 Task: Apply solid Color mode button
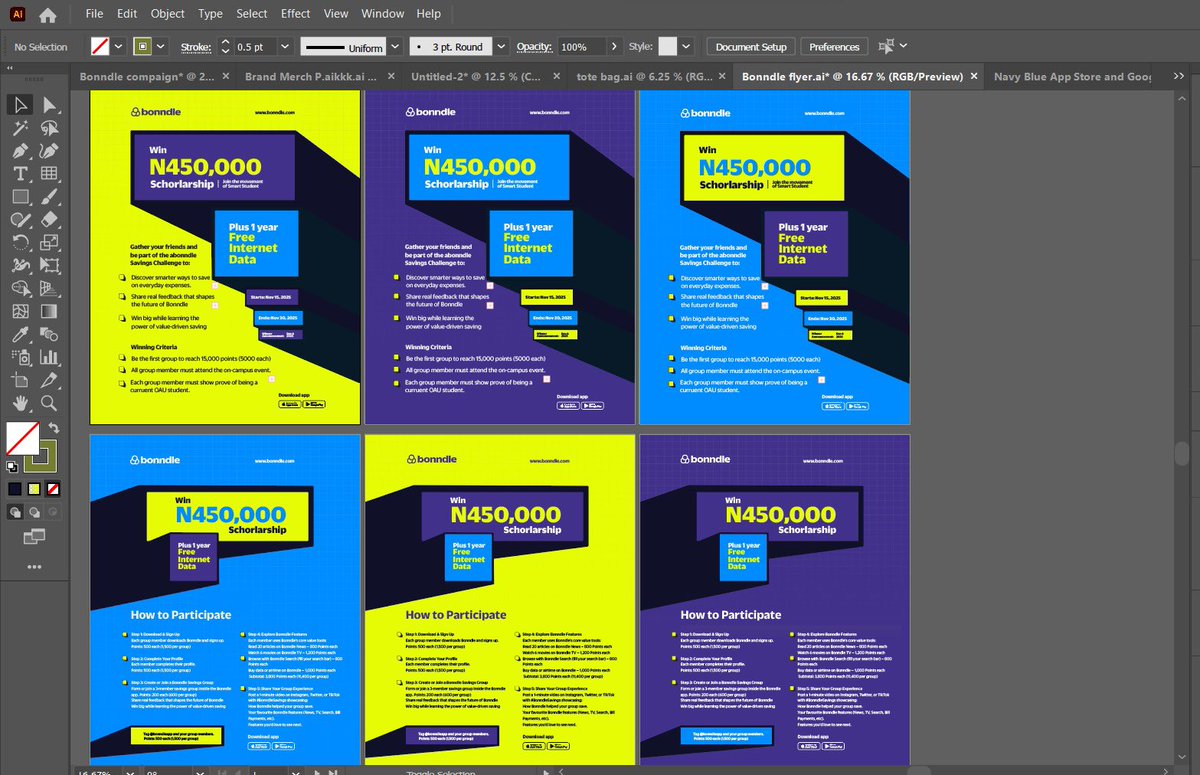[x=14, y=489]
